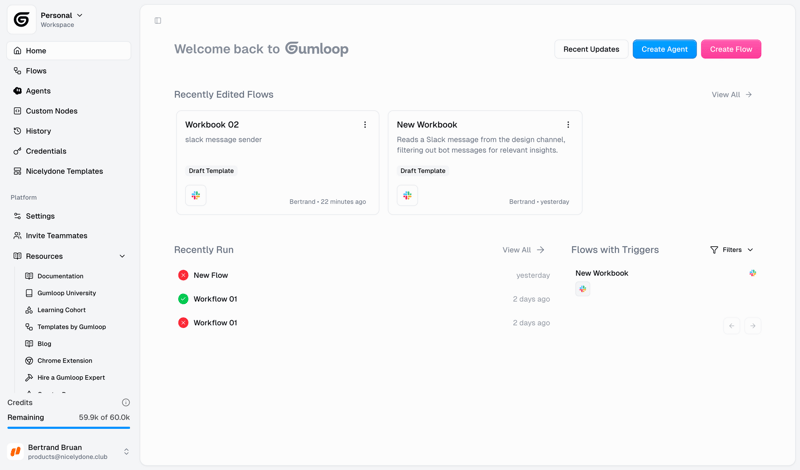Click the 'slack message sender' description
Screen dimensions: 800x470
[223, 139]
